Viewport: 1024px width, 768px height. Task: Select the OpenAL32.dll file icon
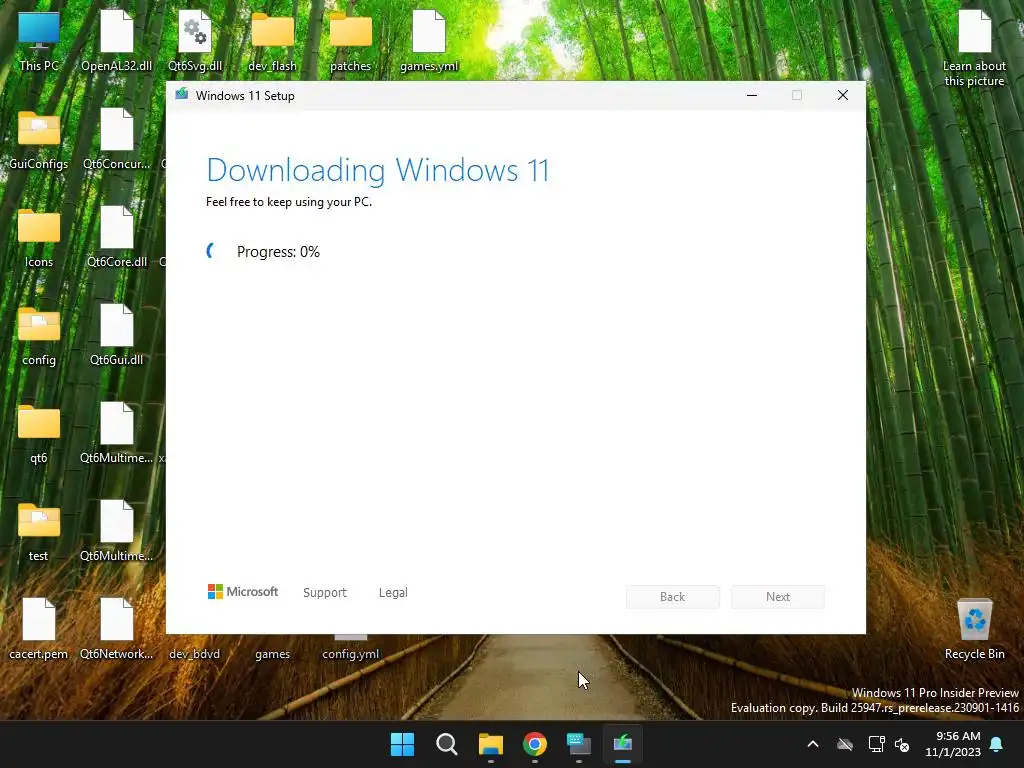coord(116,40)
